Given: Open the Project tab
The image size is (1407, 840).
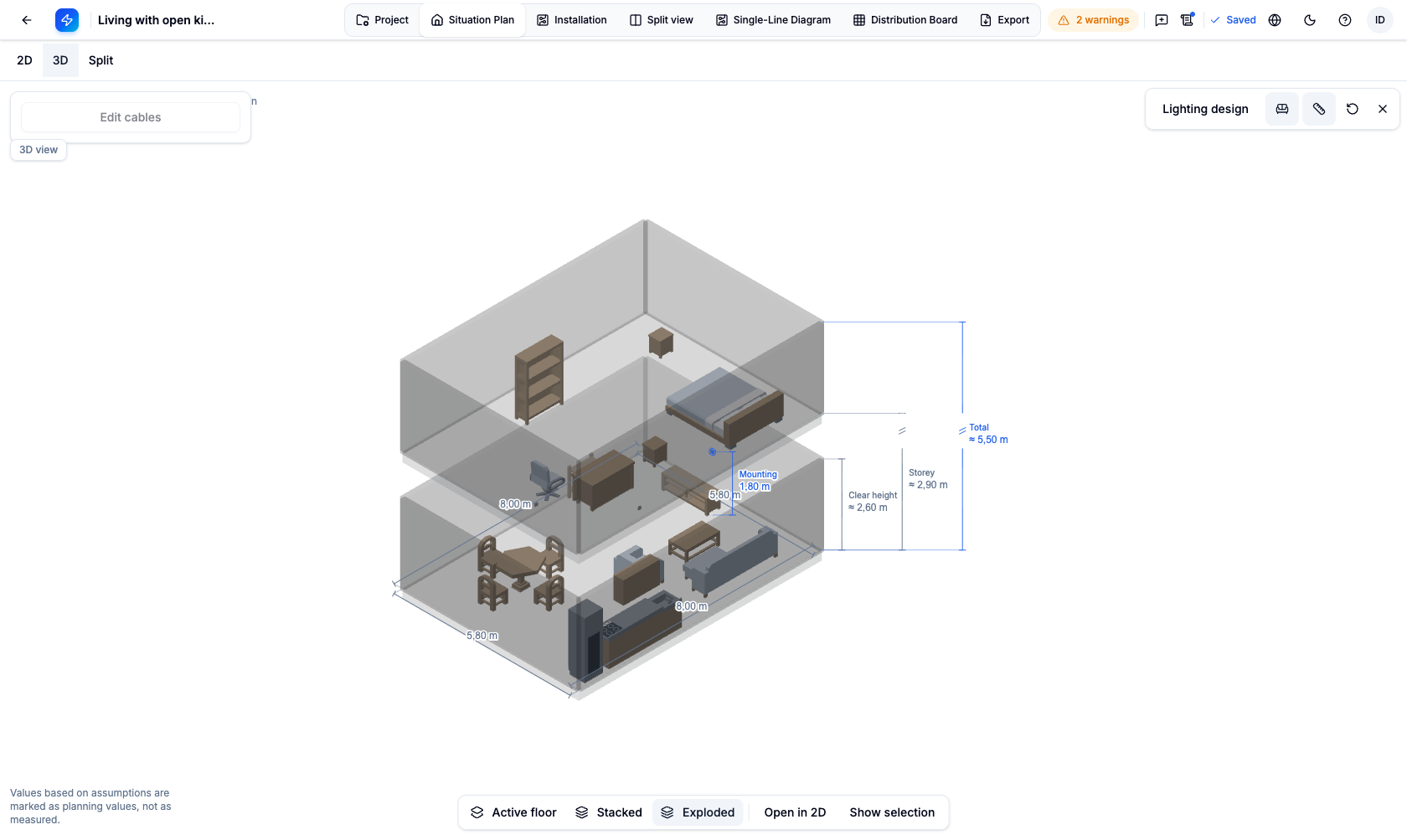Looking at the screenshot, I should pos(383,20).
